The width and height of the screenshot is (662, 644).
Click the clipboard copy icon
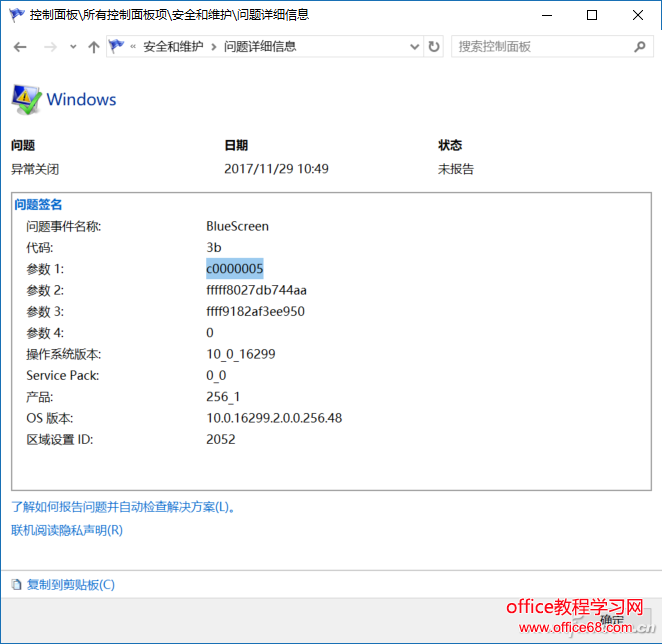click(x=16, y=585)
